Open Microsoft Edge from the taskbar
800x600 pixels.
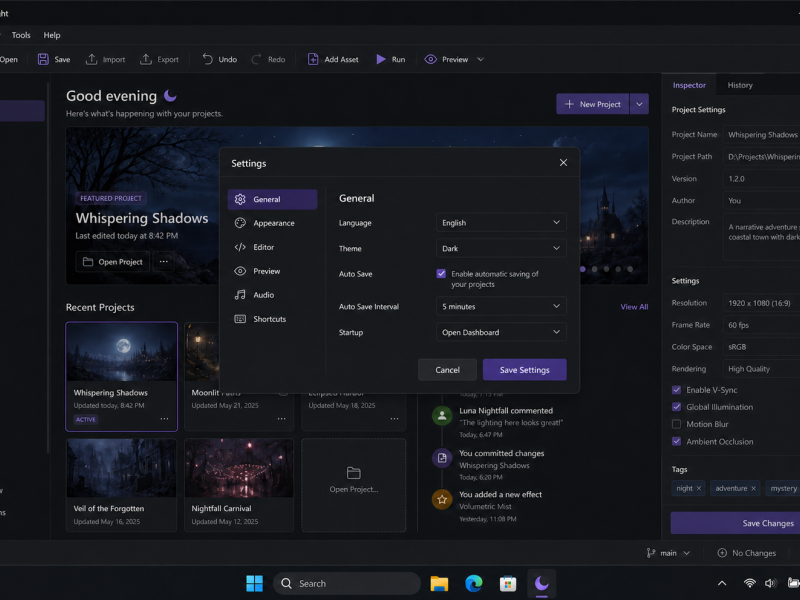click(x=473, y=583)
